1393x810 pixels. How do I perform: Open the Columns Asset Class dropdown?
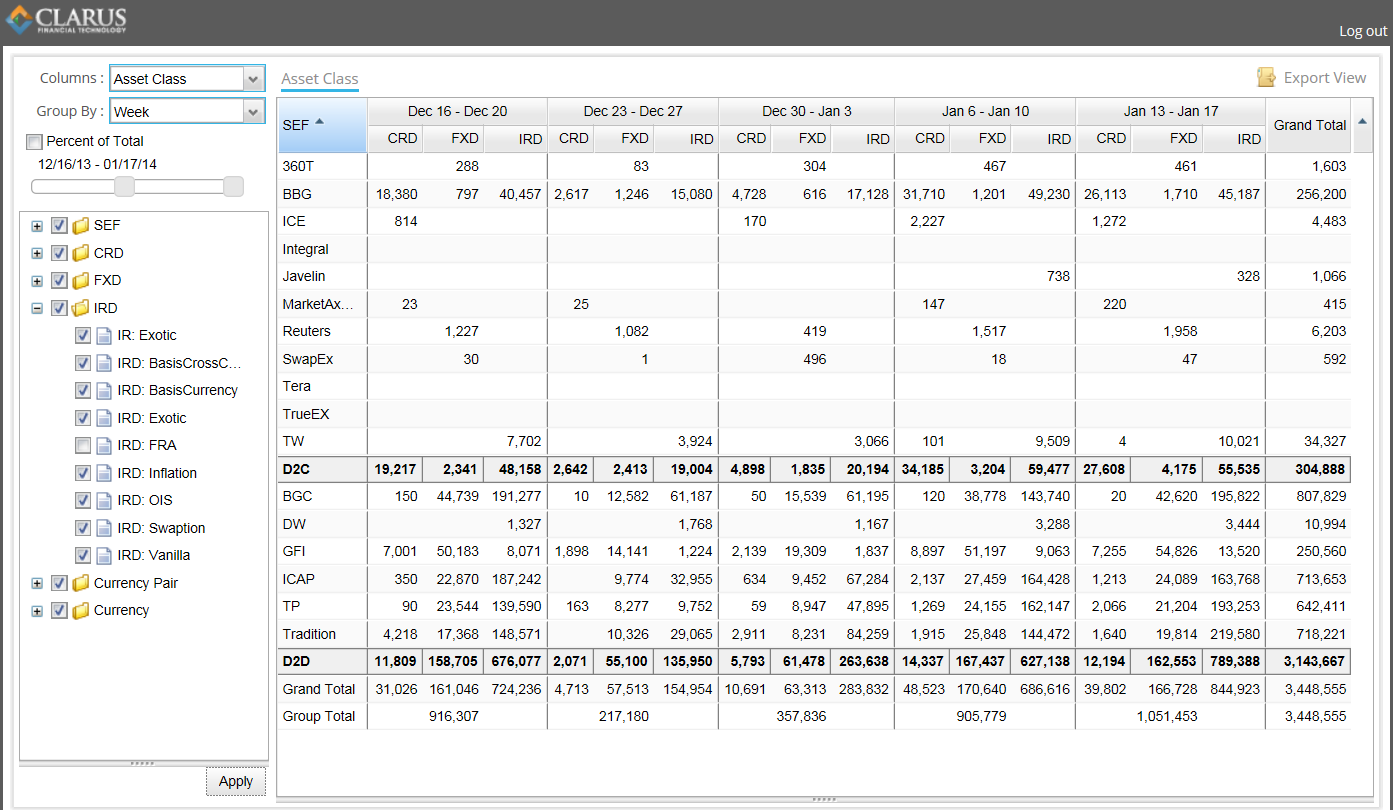coord(253,79)
